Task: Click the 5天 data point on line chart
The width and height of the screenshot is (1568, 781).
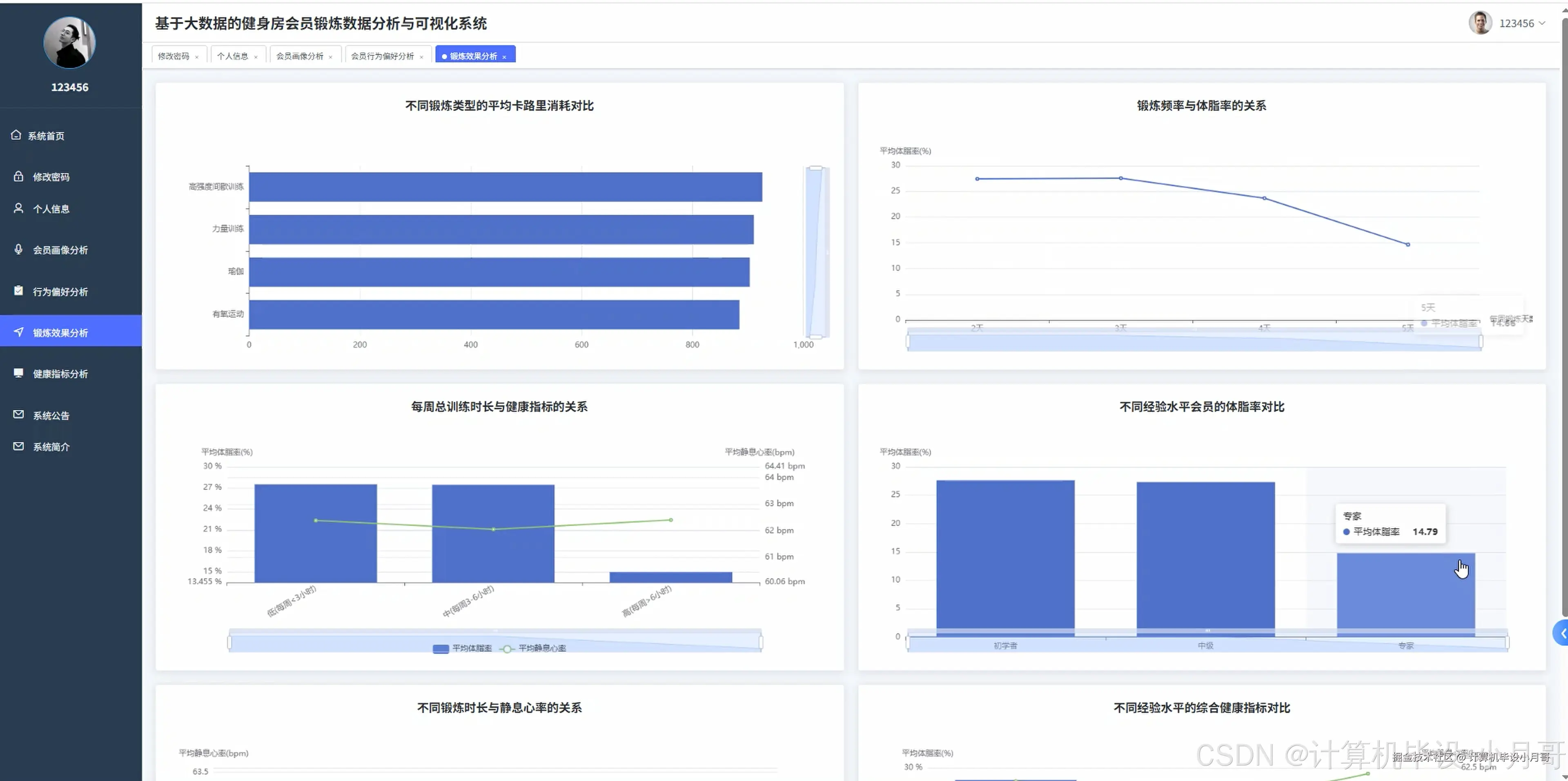Action: pyautogui.click(x=1408, y=244)
